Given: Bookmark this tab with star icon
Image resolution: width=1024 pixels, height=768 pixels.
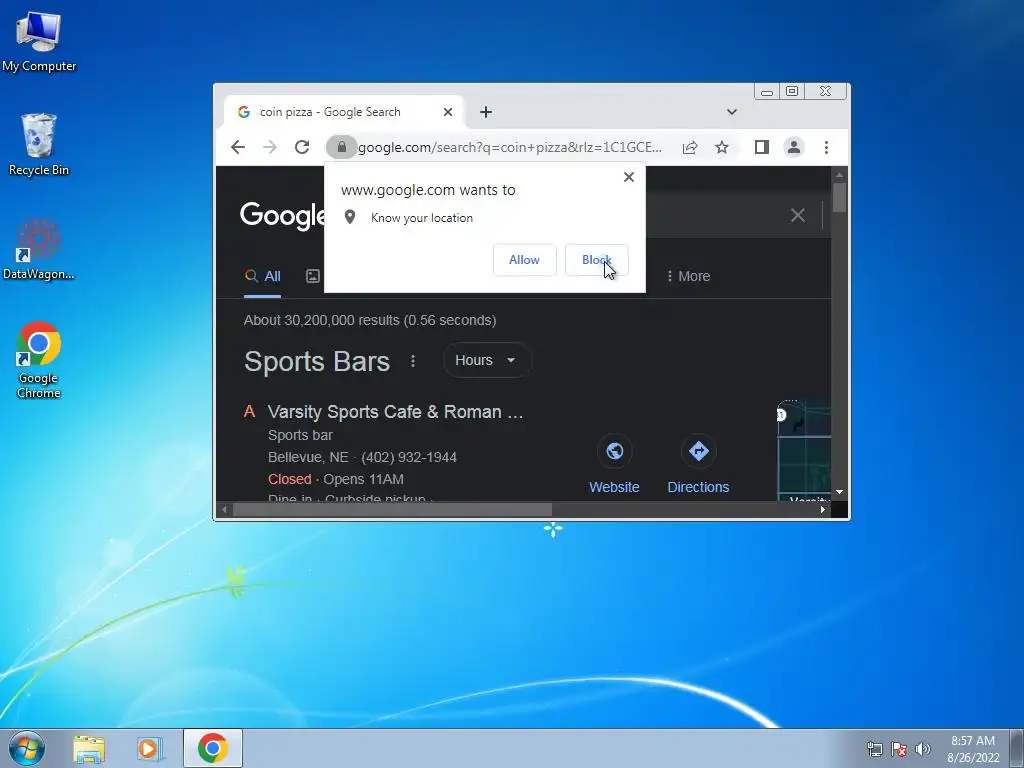Looking at the screenshot, I should (722, 147).
